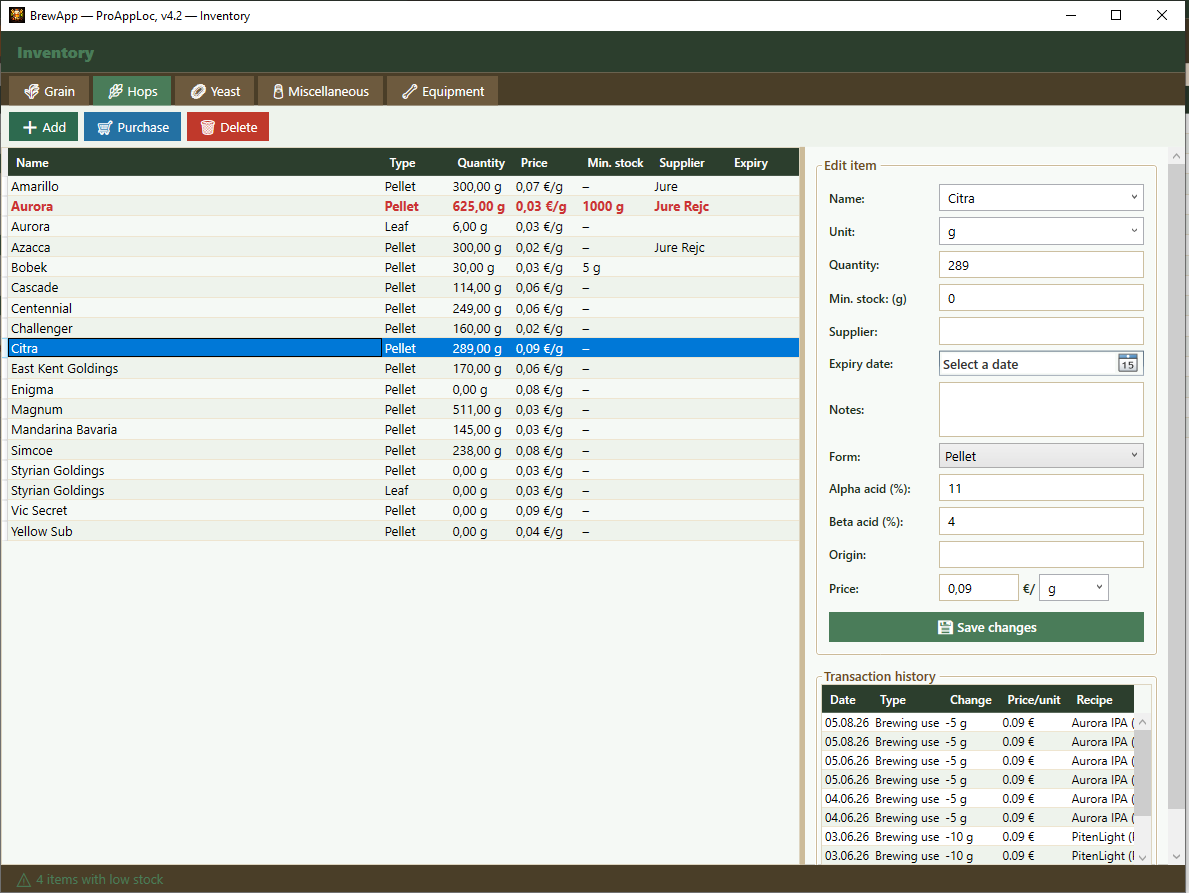
Task: Open the Grain inventory tab
Action: tap(49, 91)
